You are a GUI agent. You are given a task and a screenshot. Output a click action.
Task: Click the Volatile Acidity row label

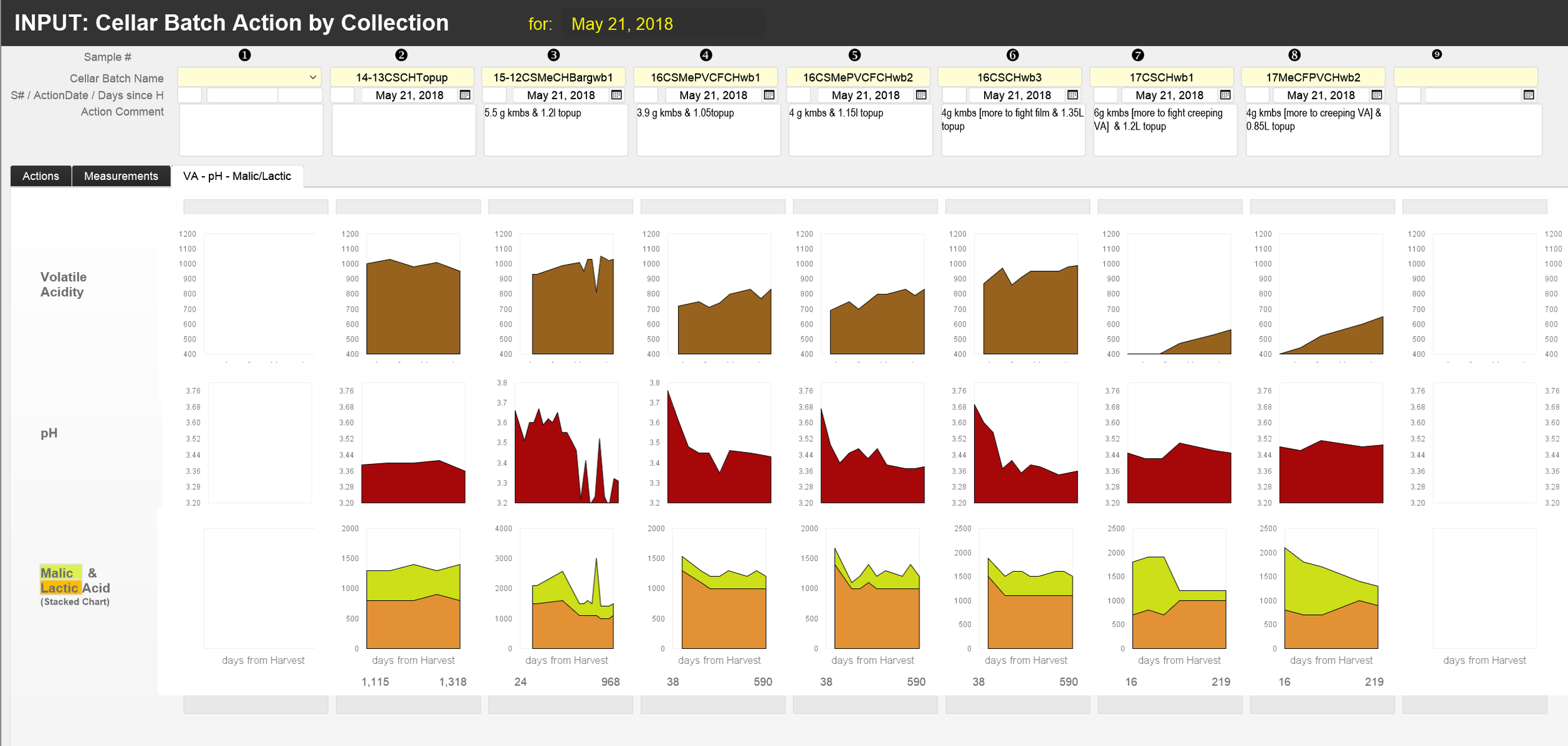point(63,285)
